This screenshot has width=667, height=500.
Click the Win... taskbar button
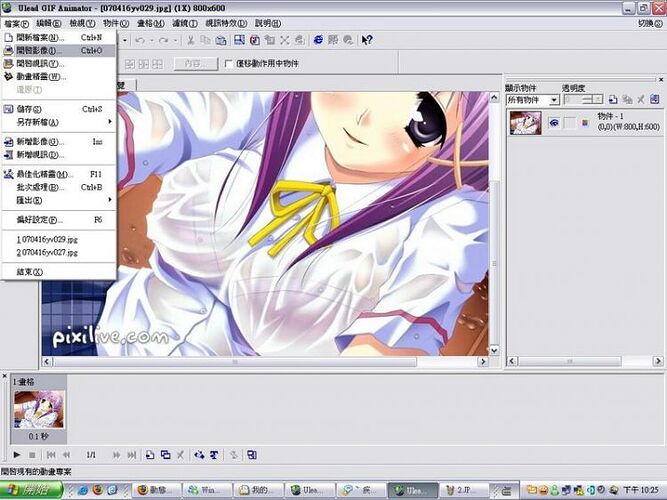[x=208, y=490]
